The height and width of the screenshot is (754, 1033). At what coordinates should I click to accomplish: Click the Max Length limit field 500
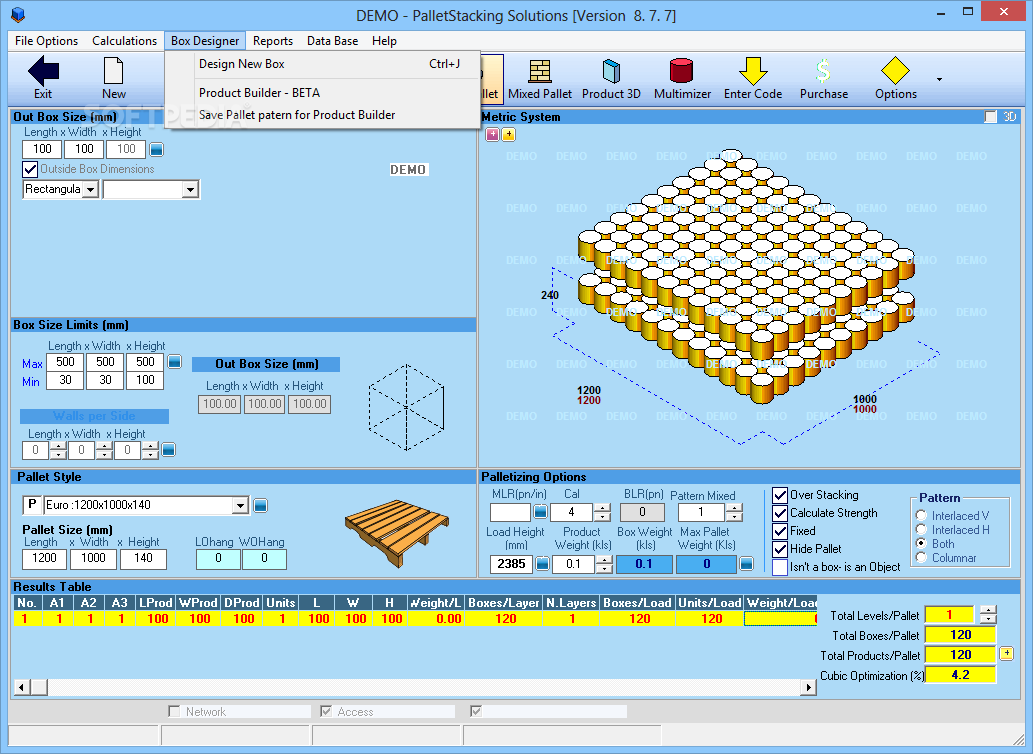coord(65,362)
